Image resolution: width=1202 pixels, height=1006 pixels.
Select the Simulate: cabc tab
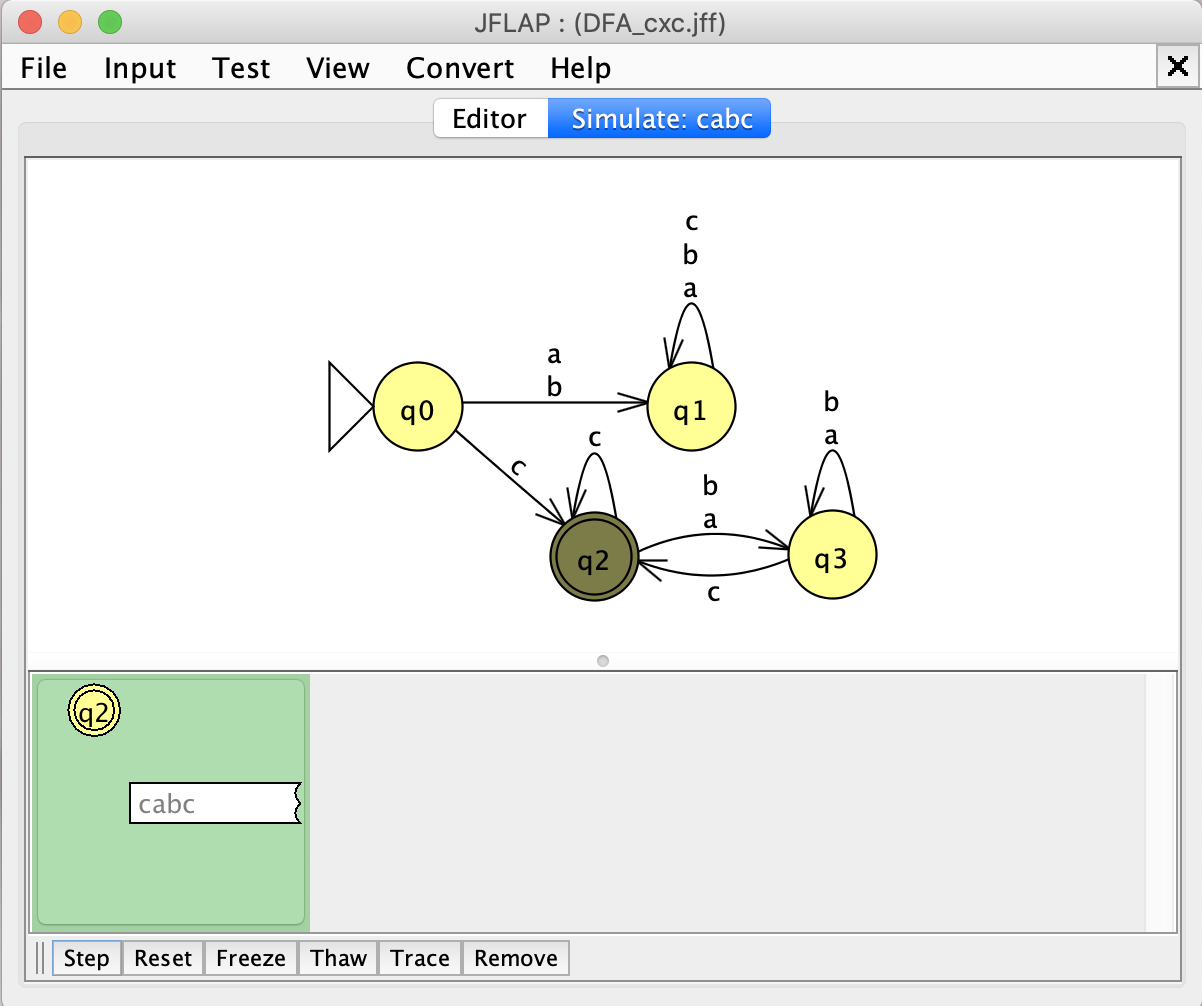(659, 119)
